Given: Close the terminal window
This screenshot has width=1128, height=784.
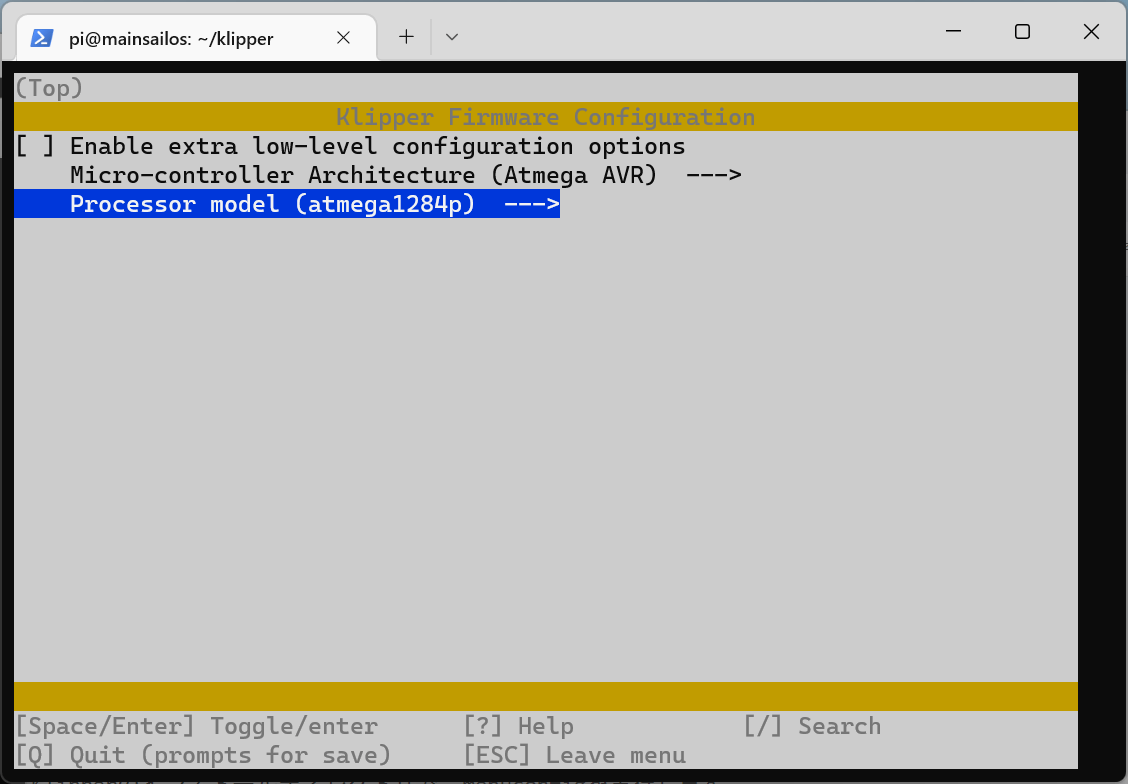Looking at the screenshot, I should [1091, 31].
